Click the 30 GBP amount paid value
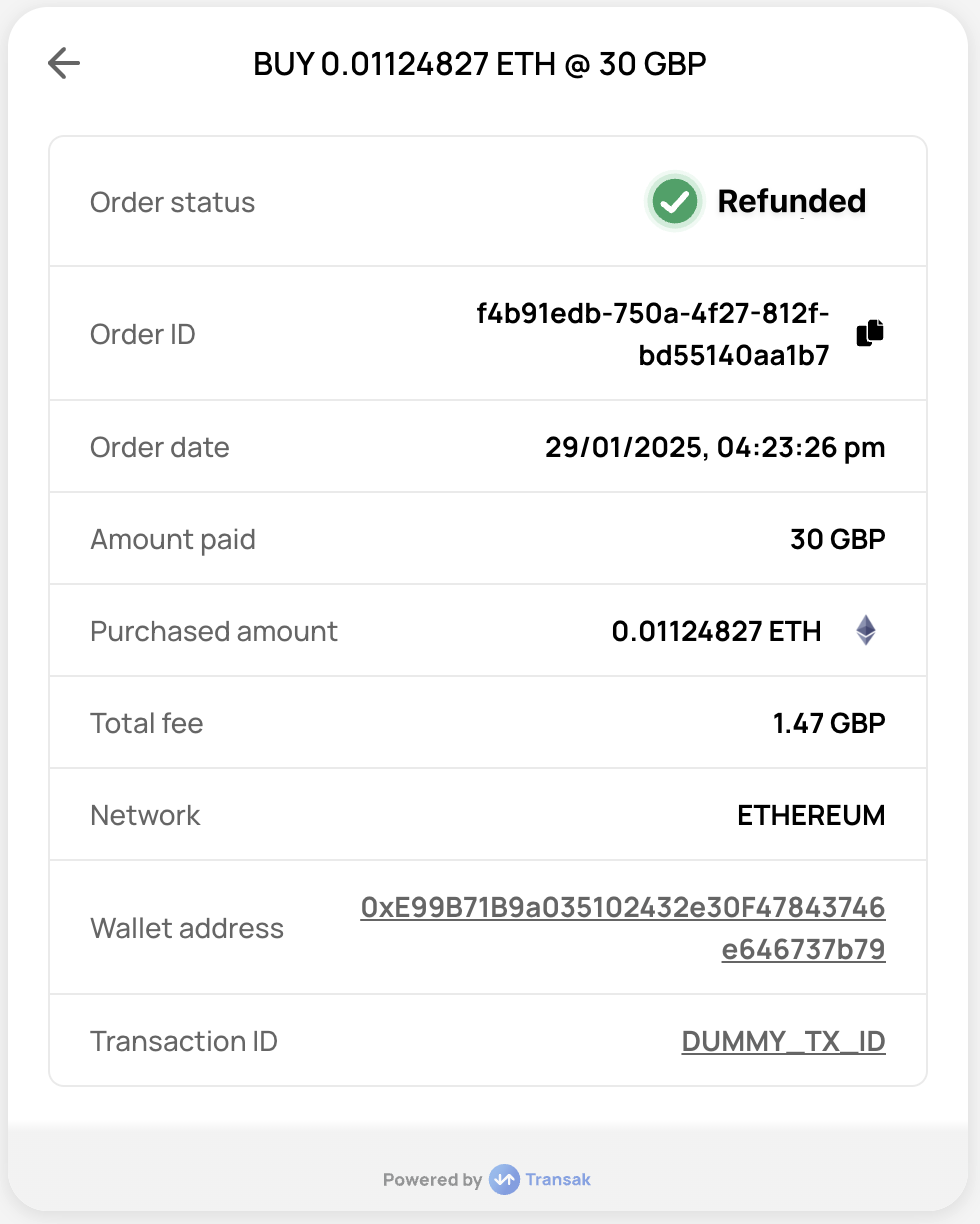980x1224 pixels. [837, 539]
